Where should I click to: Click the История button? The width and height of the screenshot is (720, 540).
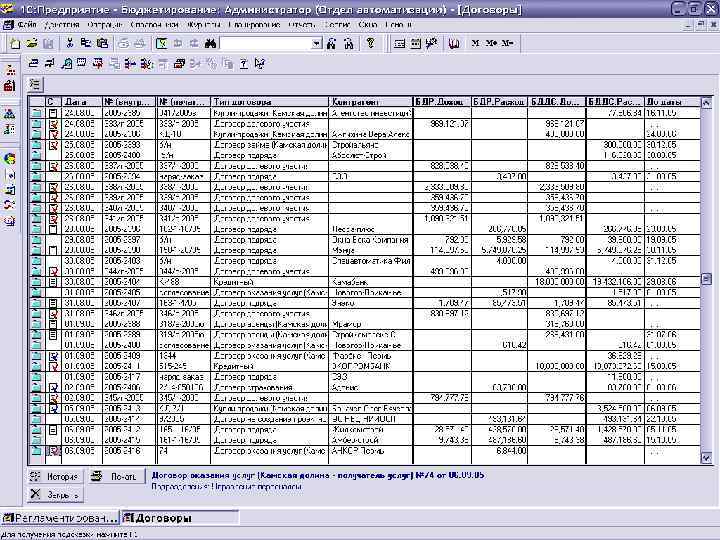(55, 477)
